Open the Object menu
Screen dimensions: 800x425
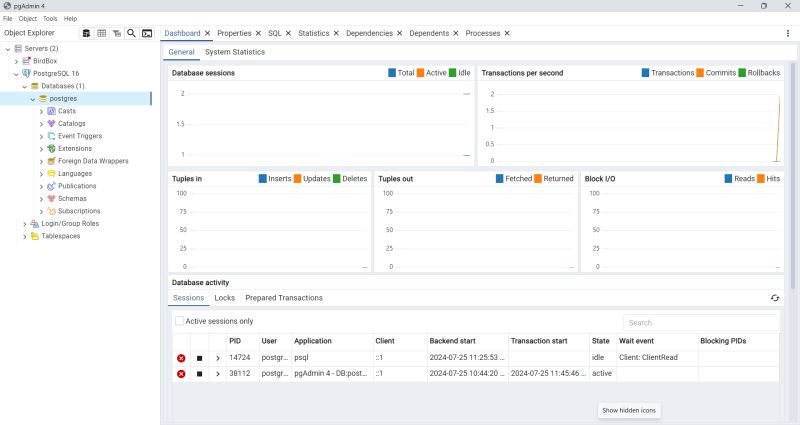pos(28,18)
